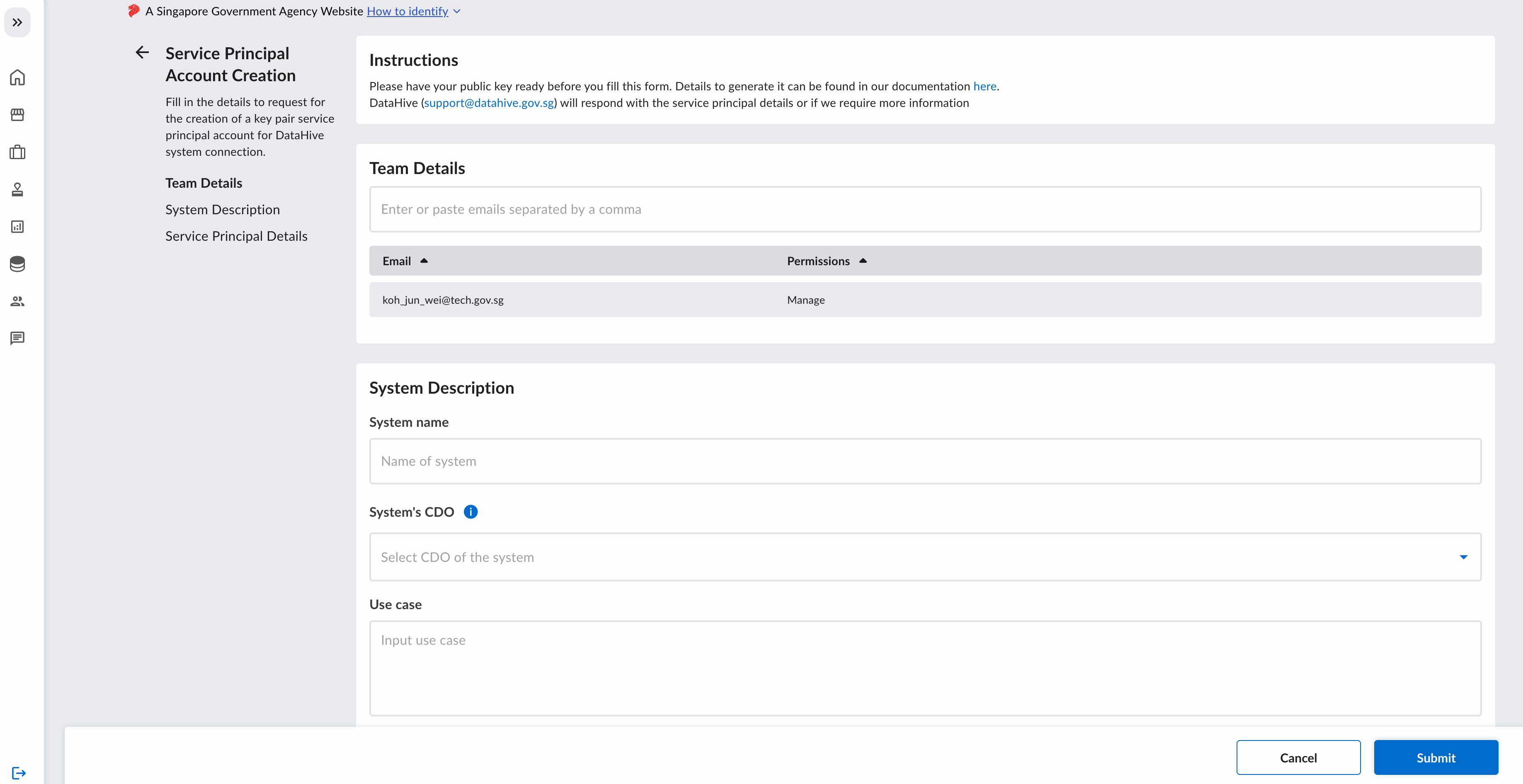Click the logout icon in the sidebar
1523x784 pixels.
18,773
